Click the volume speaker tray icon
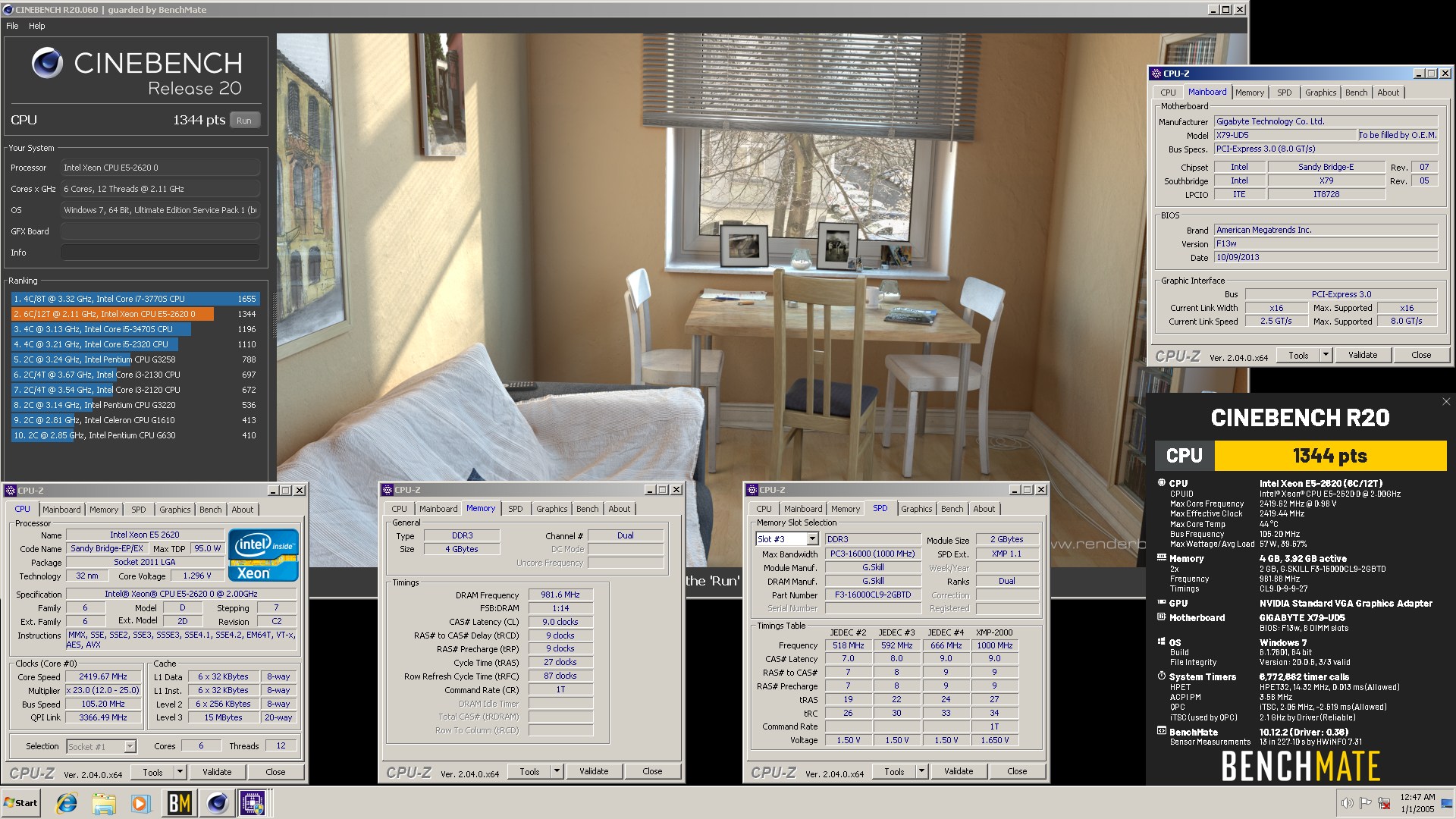Screen dimensions: 1456x819 (1347, 803)
